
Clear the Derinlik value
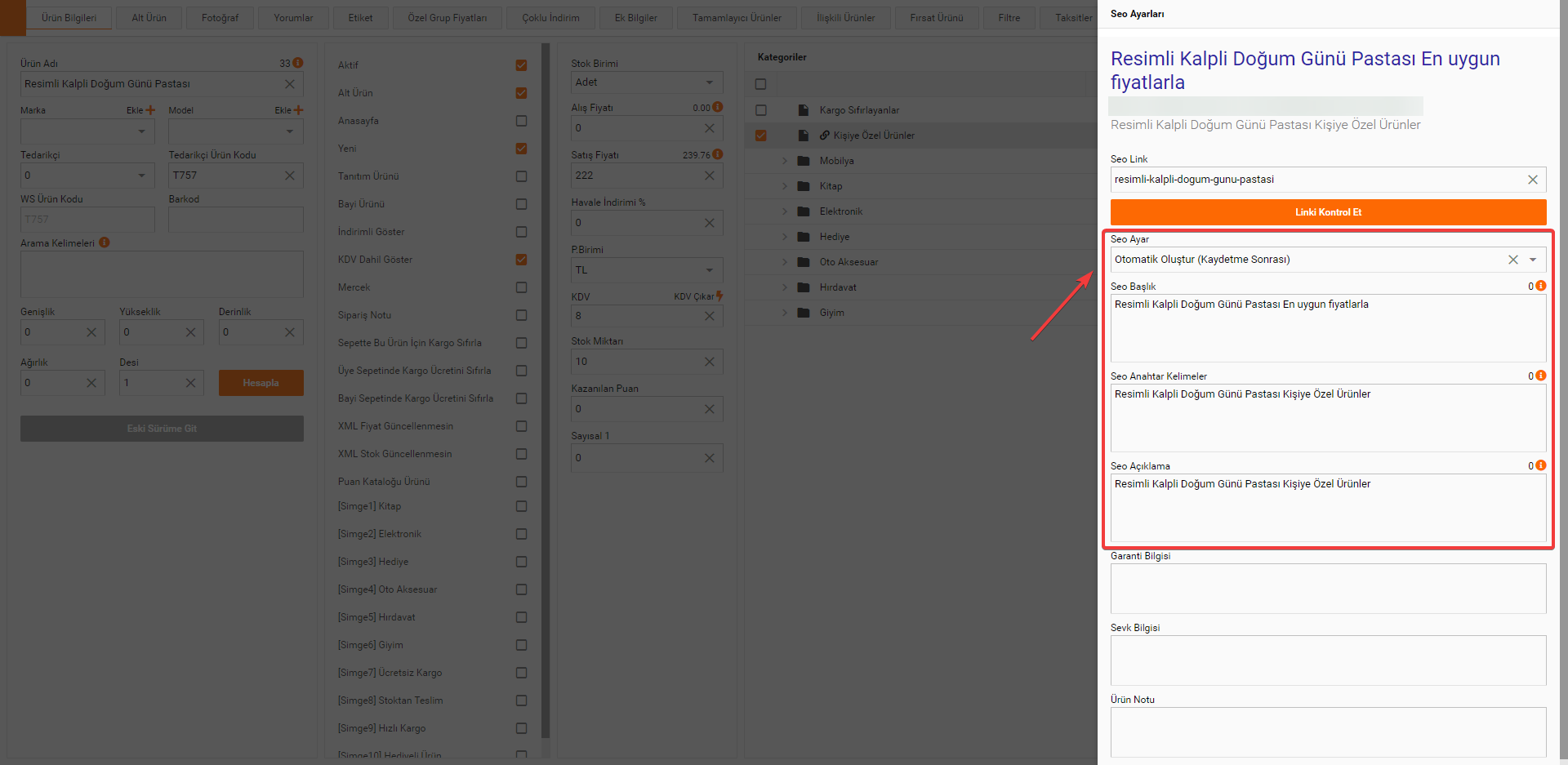click(x=290, y=332)
